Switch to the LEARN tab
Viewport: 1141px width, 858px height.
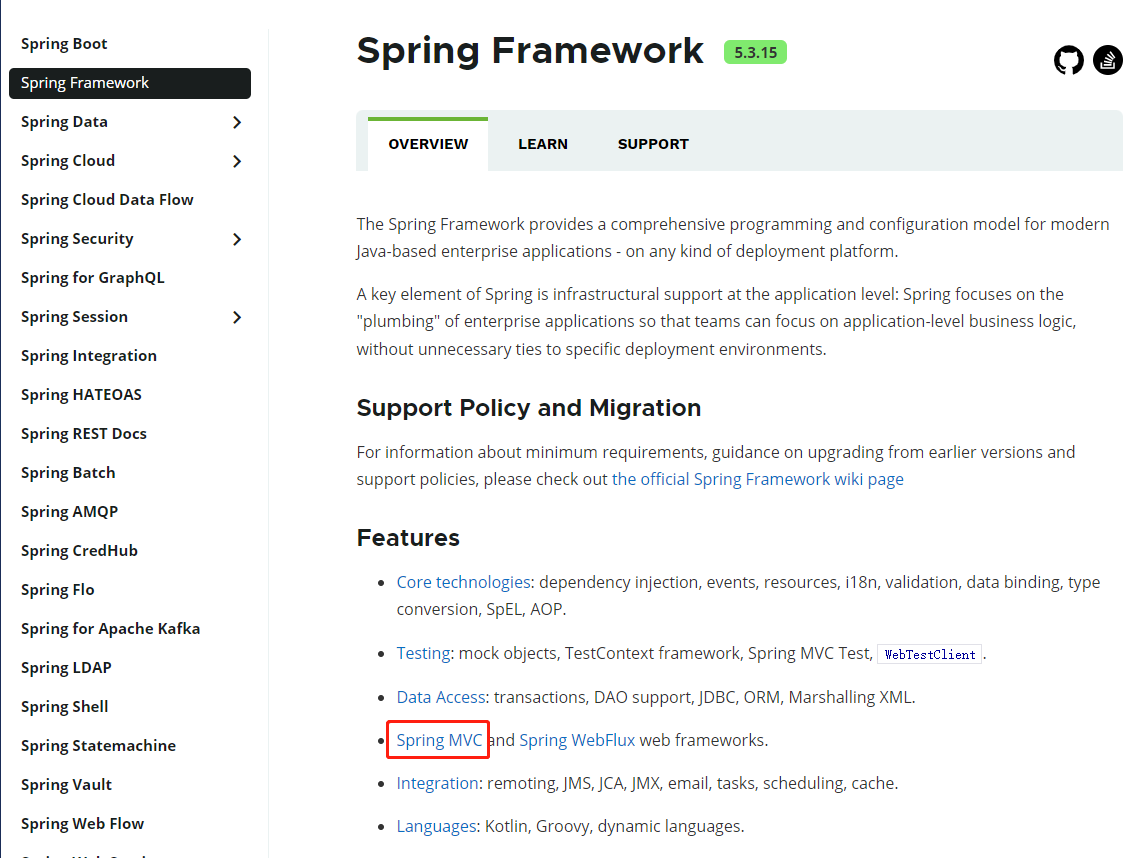coord(543,144)
